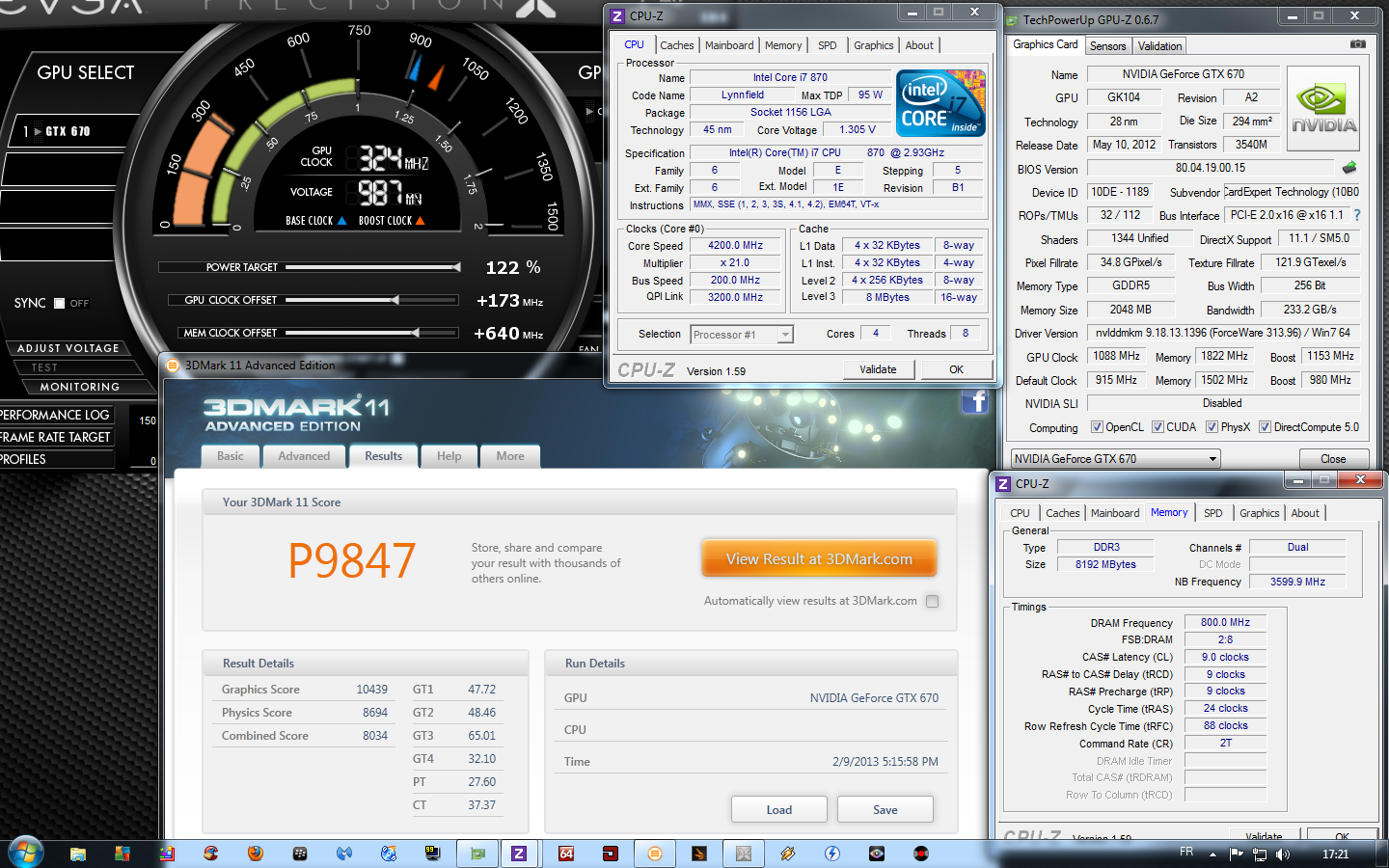Click the Mem Clock Offset slider handle

pyautogui.click(x=416, y=333)
